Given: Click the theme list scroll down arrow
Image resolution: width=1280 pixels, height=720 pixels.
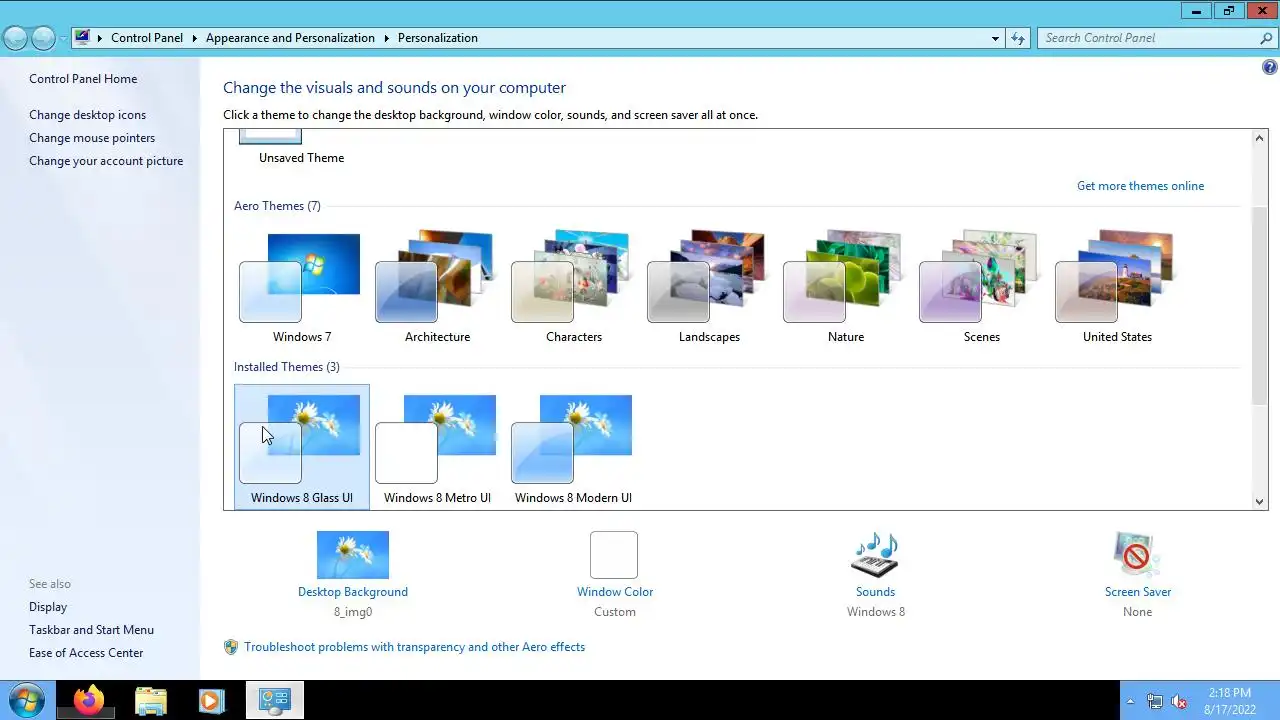Looking at the screenshot, I should tap(1259, 502).
